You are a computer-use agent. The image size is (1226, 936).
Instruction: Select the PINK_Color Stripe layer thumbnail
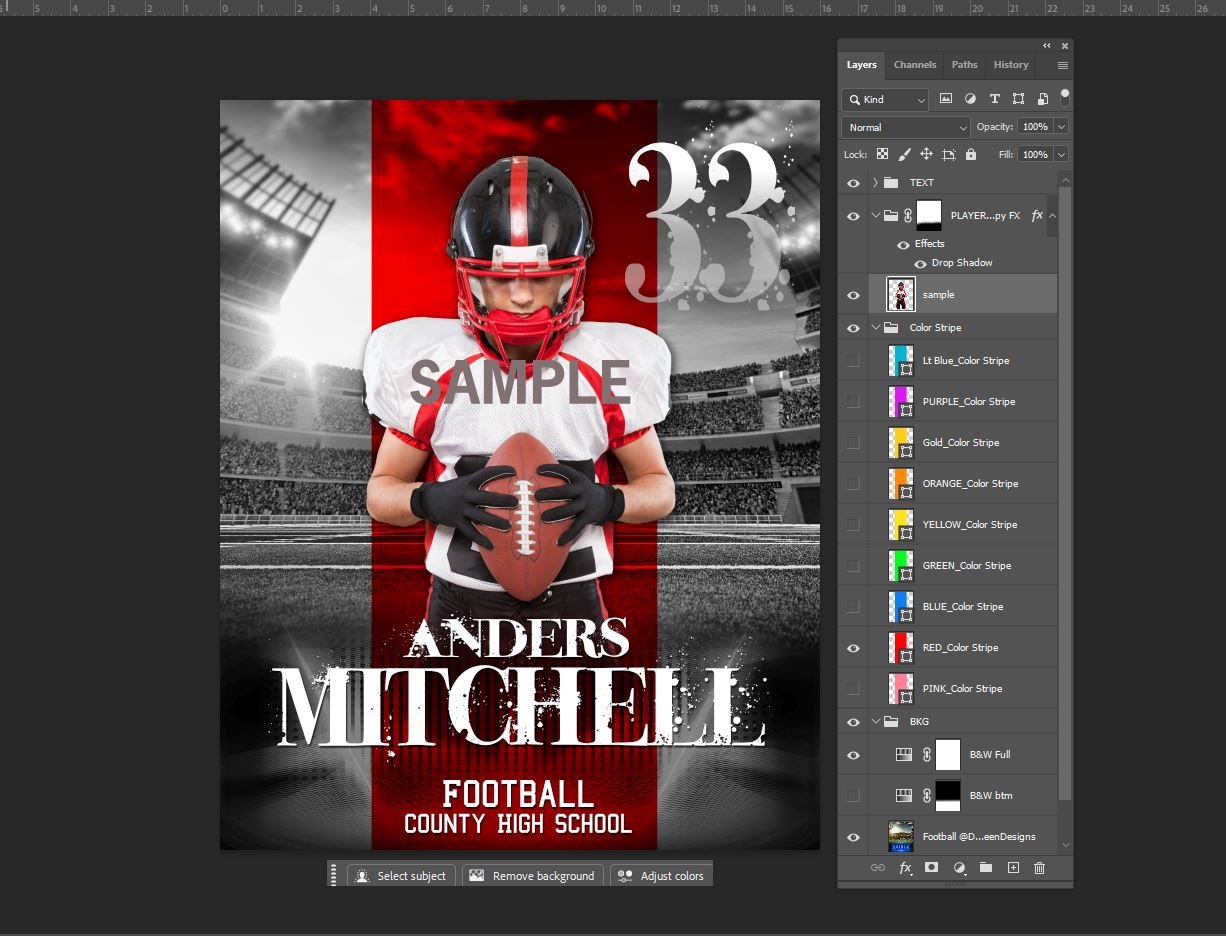(x=901, y=689)
